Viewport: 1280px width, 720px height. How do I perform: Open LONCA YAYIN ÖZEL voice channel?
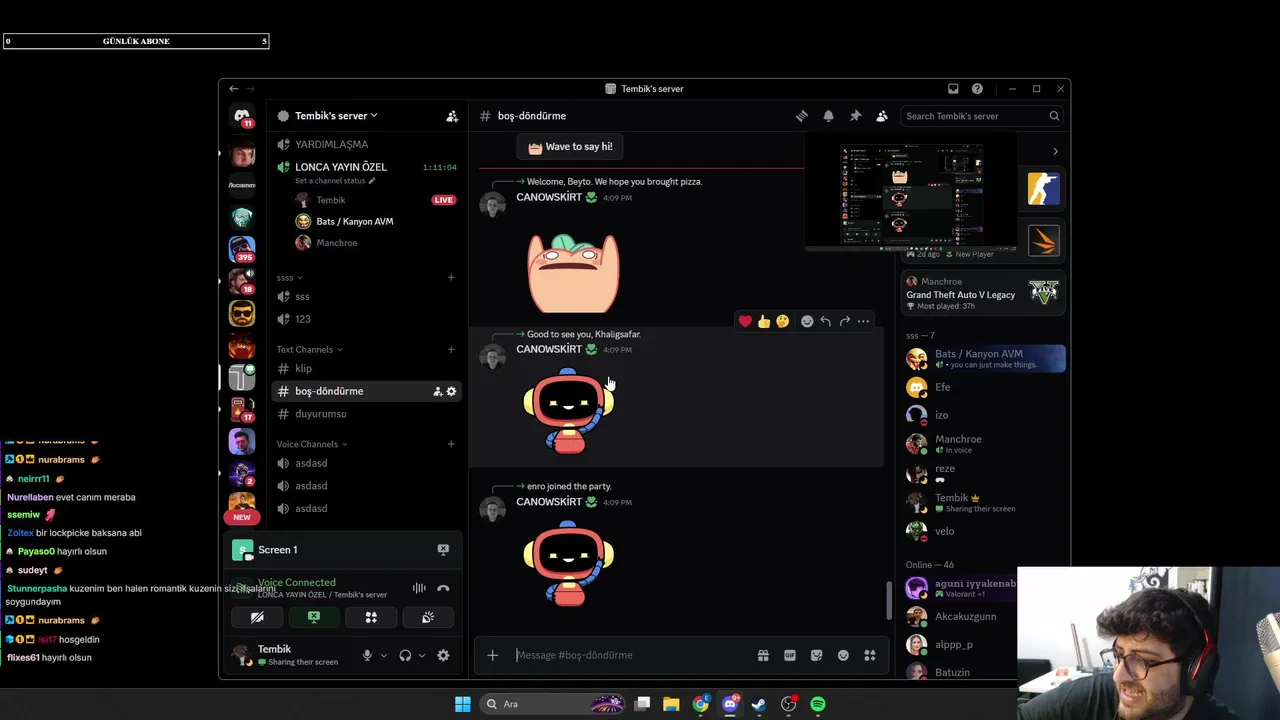[366, 167]
